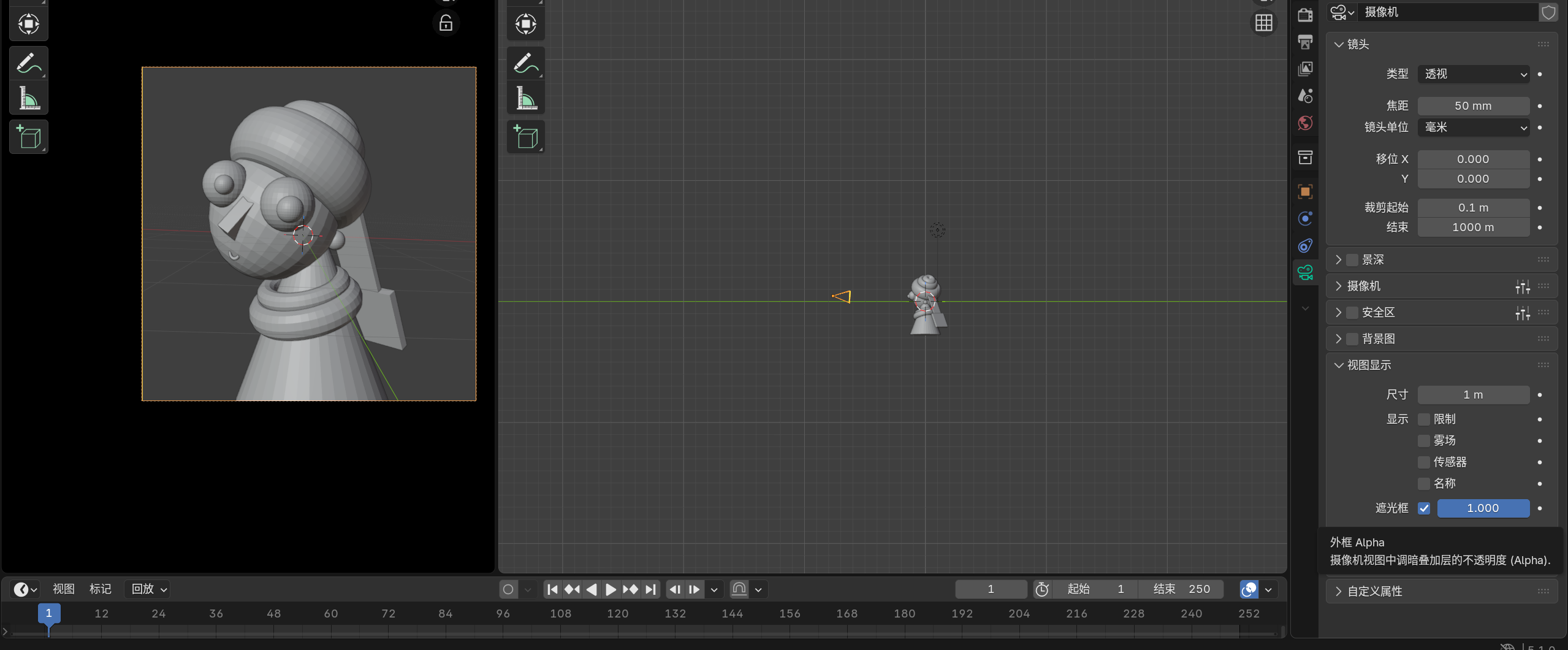Click the 遮光框 1.000 alpha slider
This screenshot has height=650, width=1568.
[1483, 508]
